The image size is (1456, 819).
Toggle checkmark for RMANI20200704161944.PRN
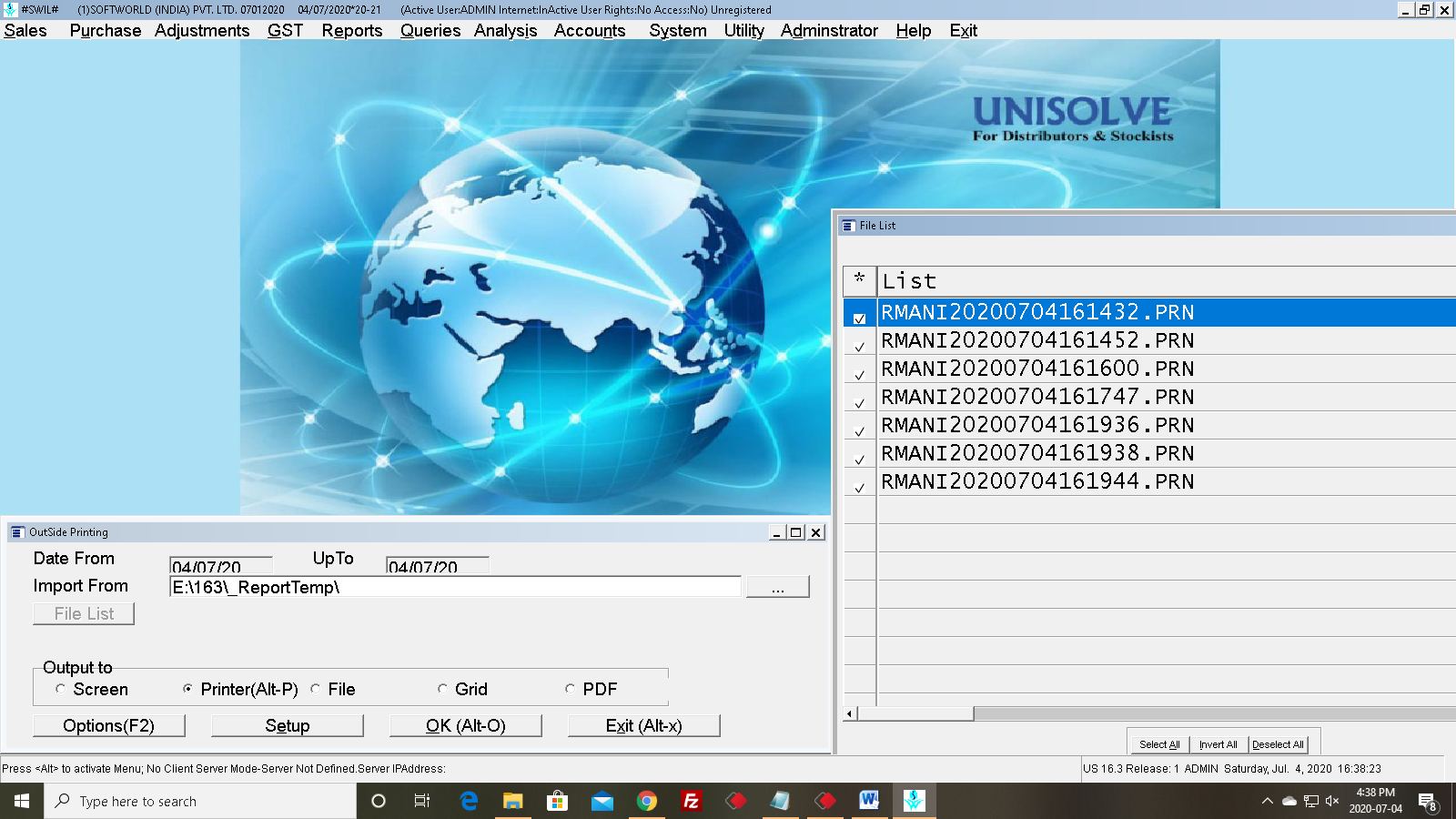[859, 488]
